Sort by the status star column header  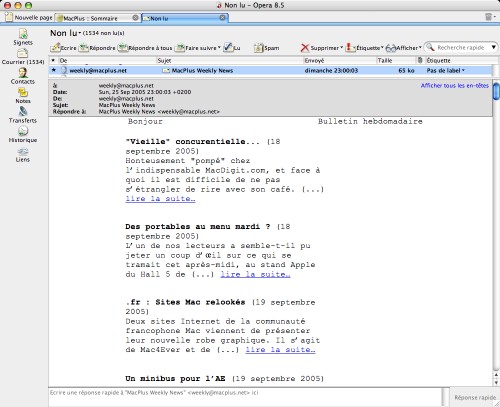53,60
